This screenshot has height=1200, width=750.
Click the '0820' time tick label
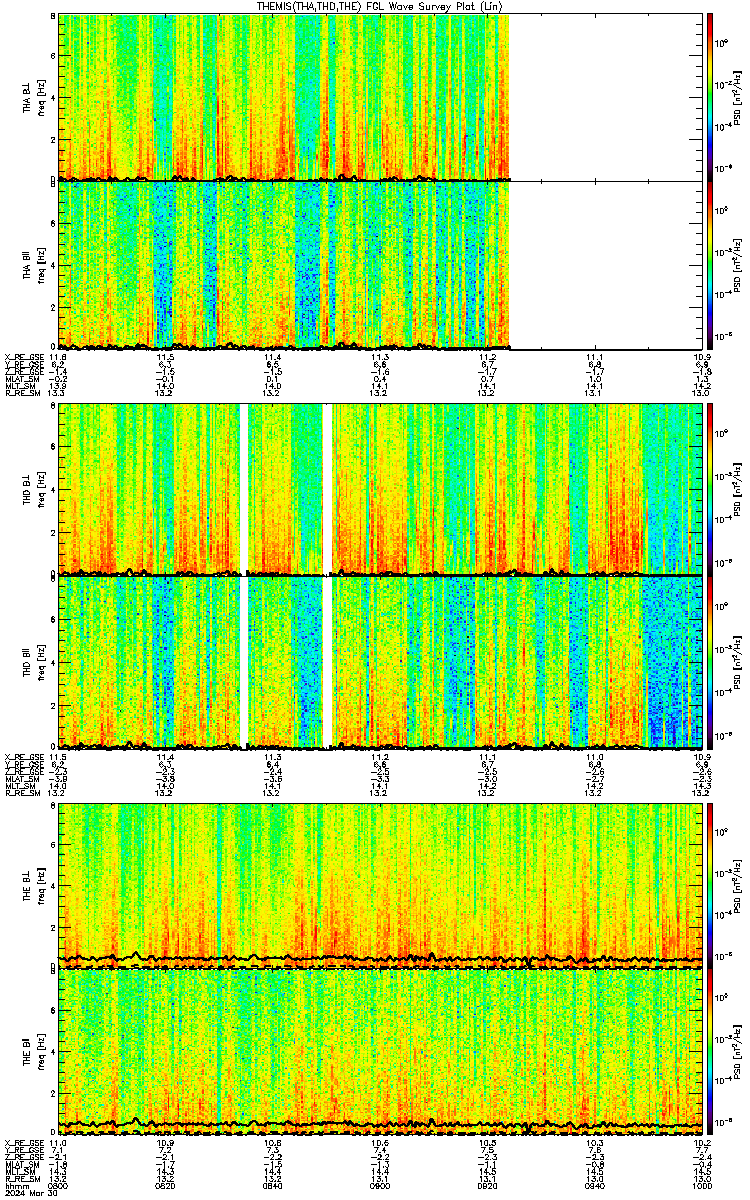166,1186
